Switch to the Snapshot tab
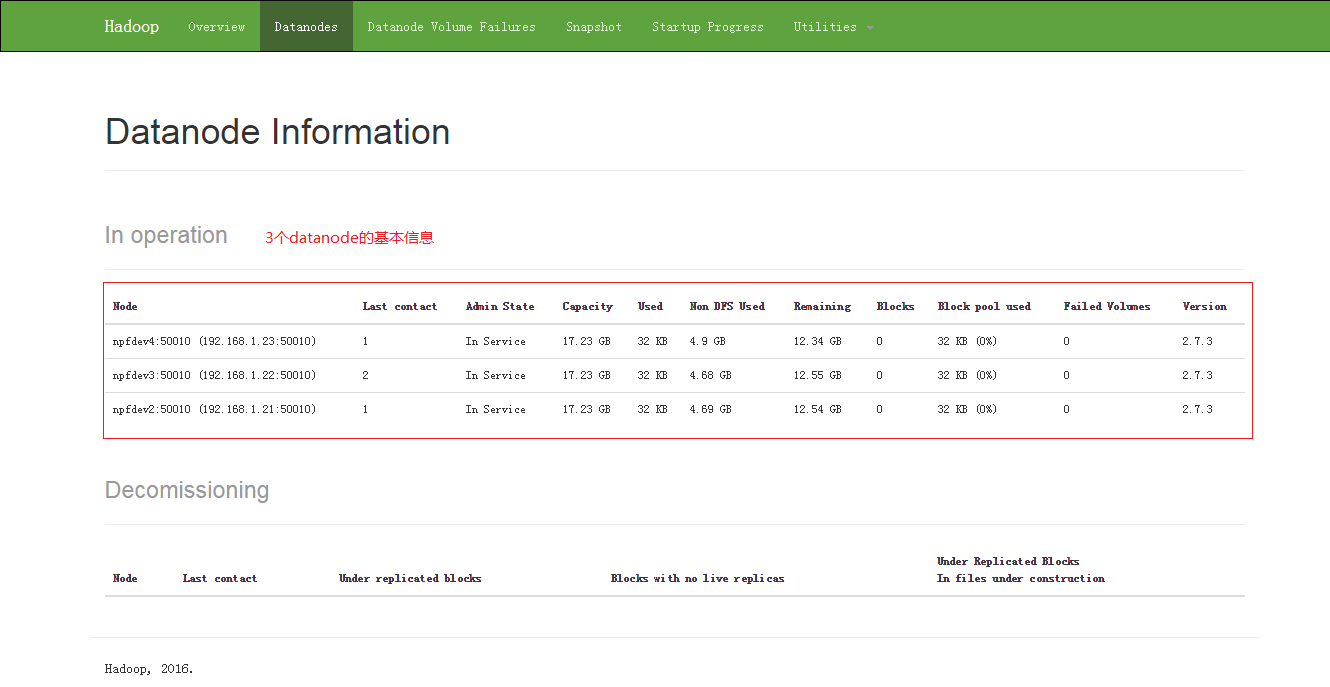 (x=593, y=27)
